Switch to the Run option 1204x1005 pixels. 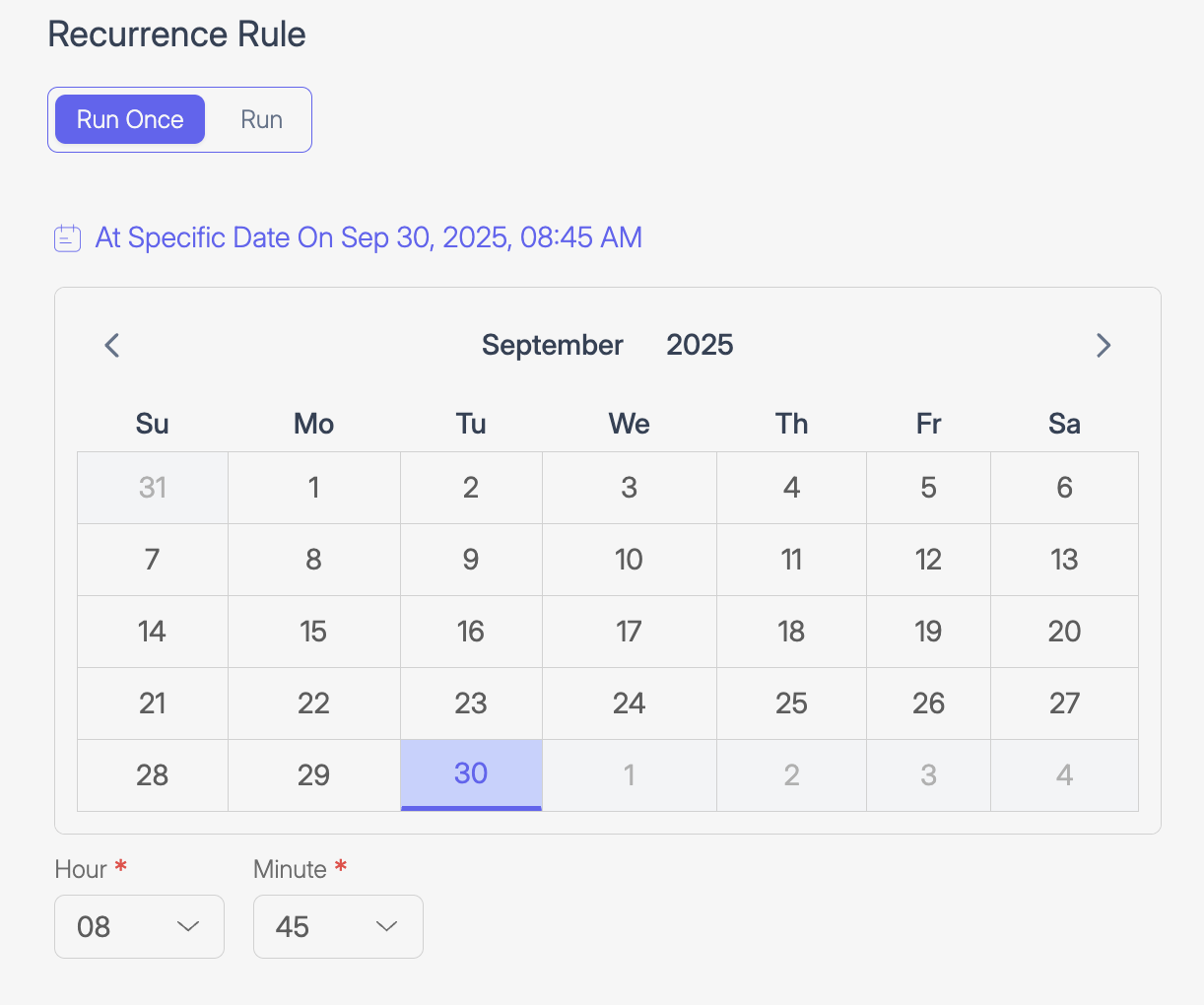(x=261, y=120)
